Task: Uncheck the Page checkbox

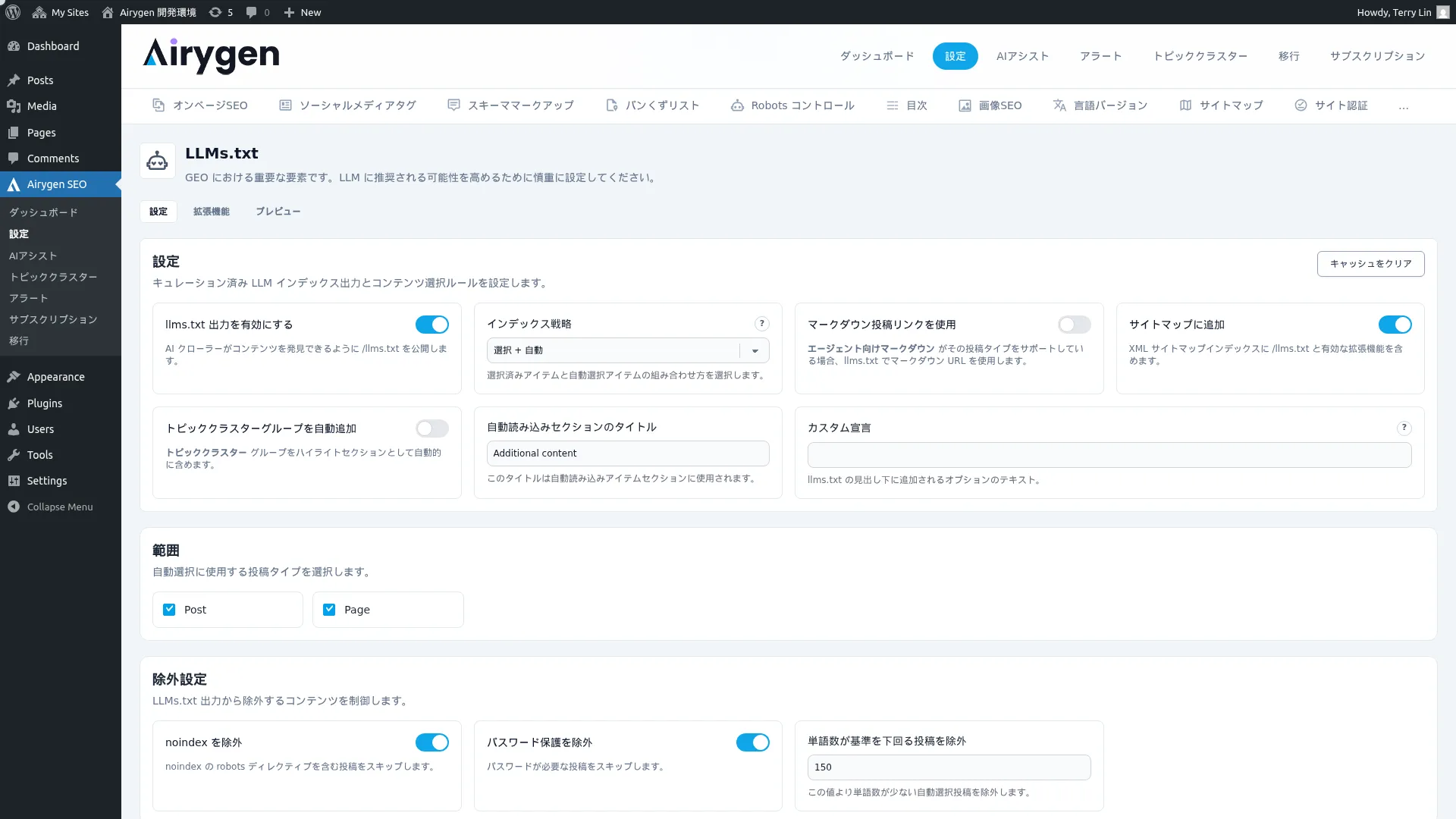Action: pos(329,610)
